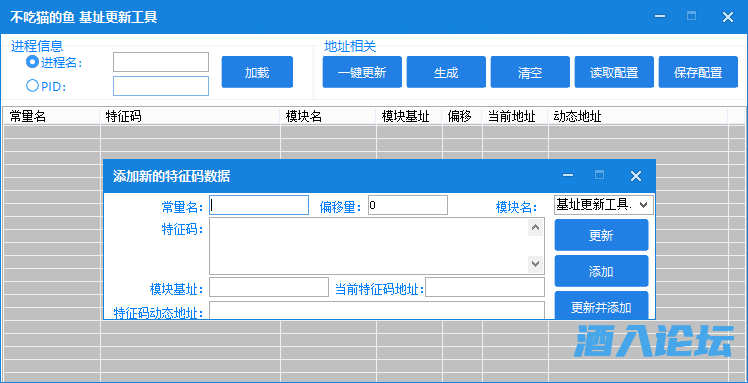
Task: Click the 常量名 column header
Action: coord(52,116)
